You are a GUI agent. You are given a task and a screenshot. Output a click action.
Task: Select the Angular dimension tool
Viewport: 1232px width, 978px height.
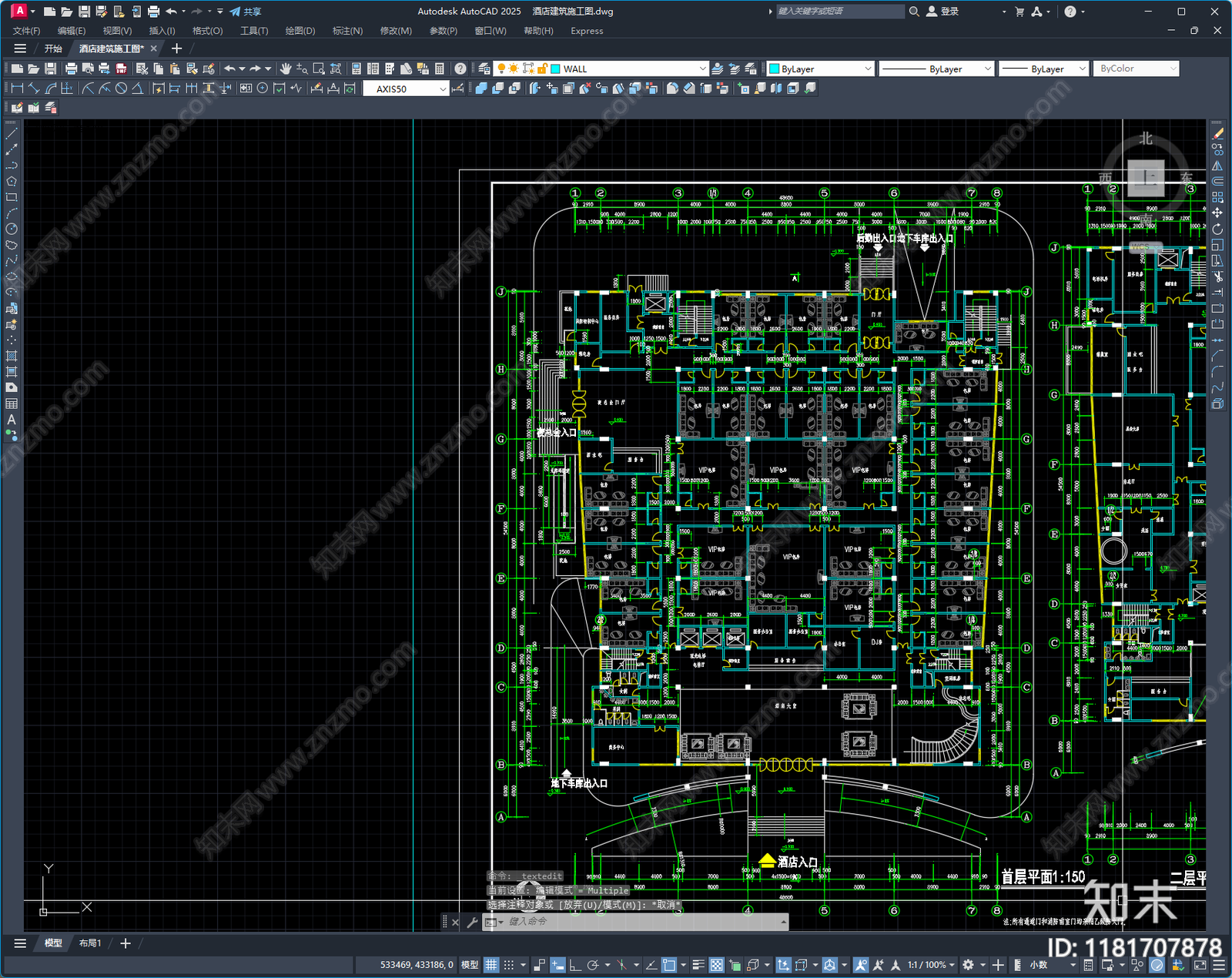(x=137, y=89)
